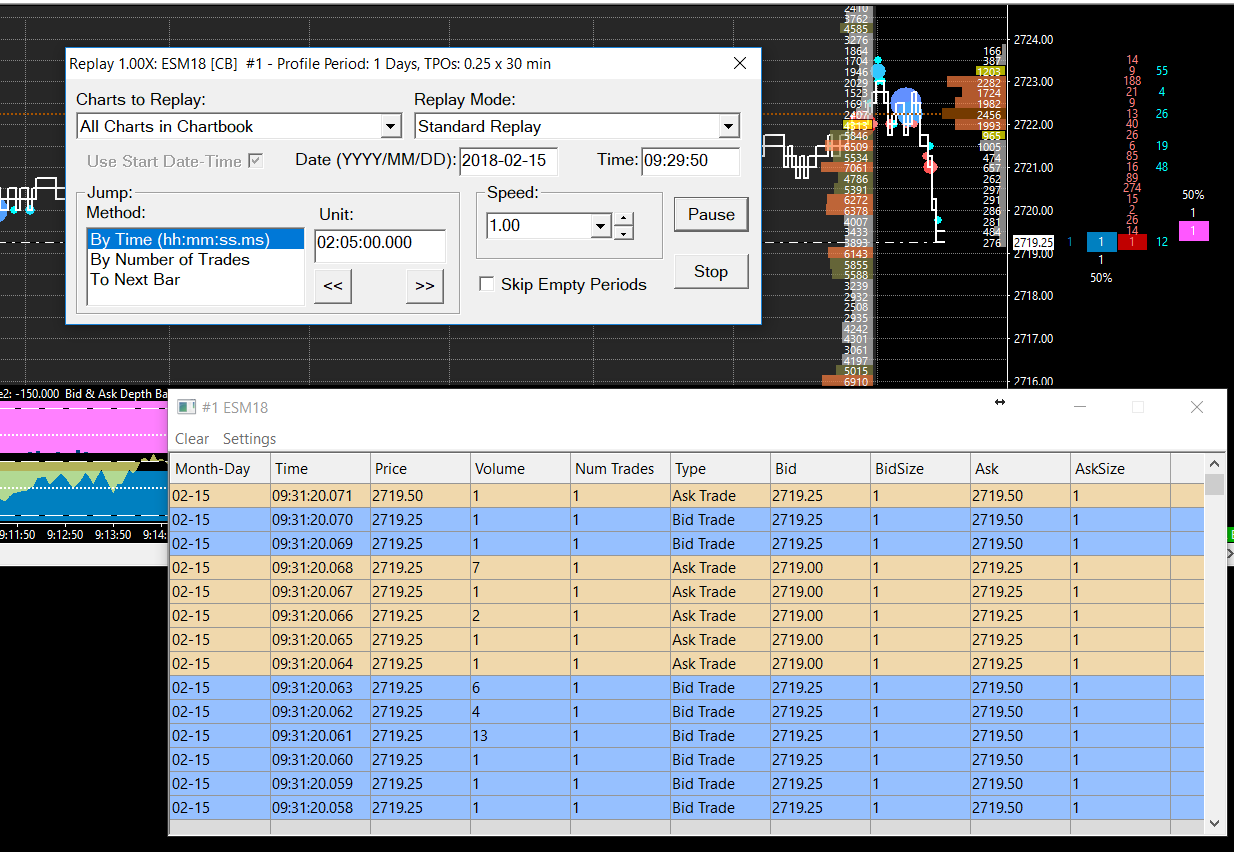This screenshot has width=1234, height=852.
Task: Click the jump forward >> button
Action: coord(424,286)
